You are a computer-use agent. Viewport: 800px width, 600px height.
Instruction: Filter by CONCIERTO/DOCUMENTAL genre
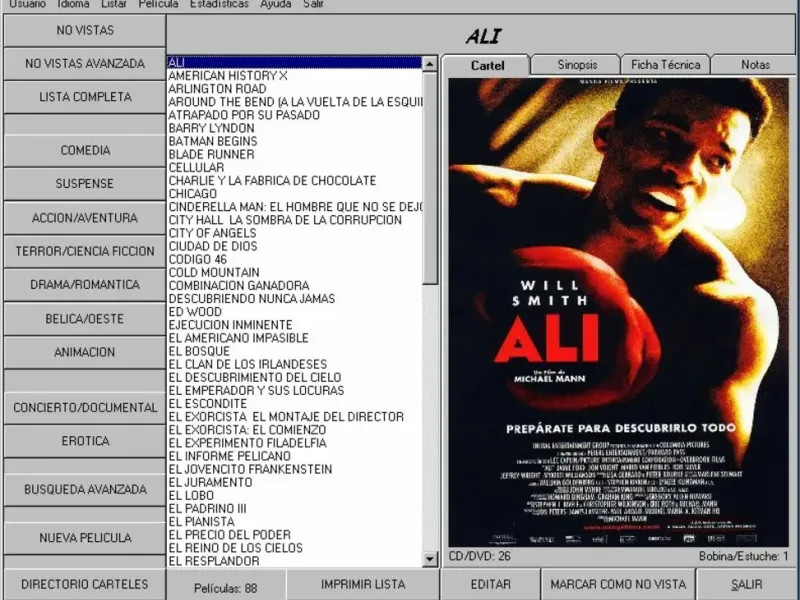(85, 408)
